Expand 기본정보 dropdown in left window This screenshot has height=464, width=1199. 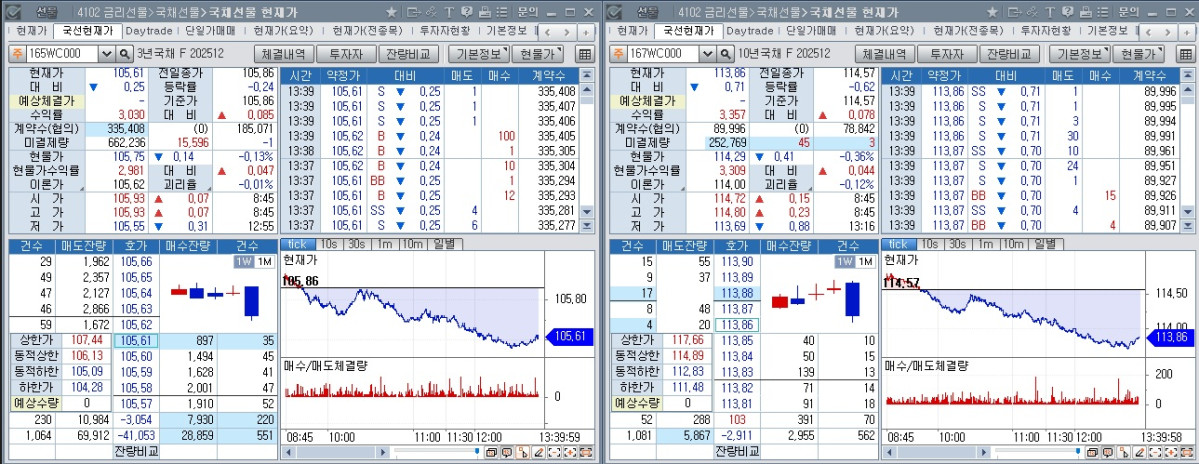[x=479, y=54]
